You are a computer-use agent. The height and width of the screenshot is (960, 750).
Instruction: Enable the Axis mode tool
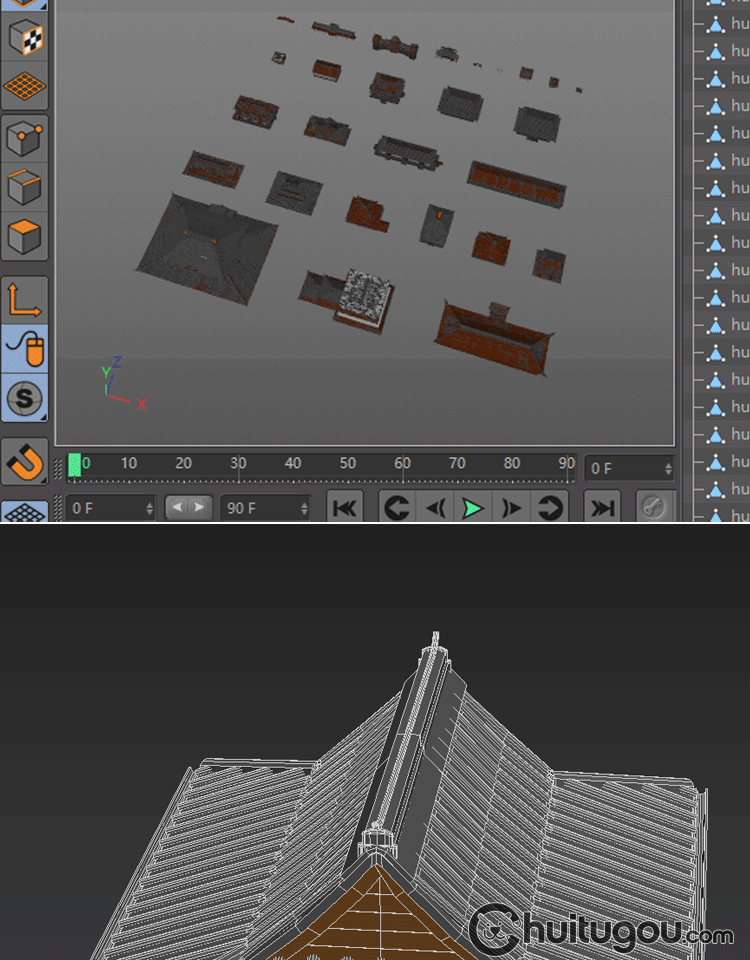pos(25,300)
